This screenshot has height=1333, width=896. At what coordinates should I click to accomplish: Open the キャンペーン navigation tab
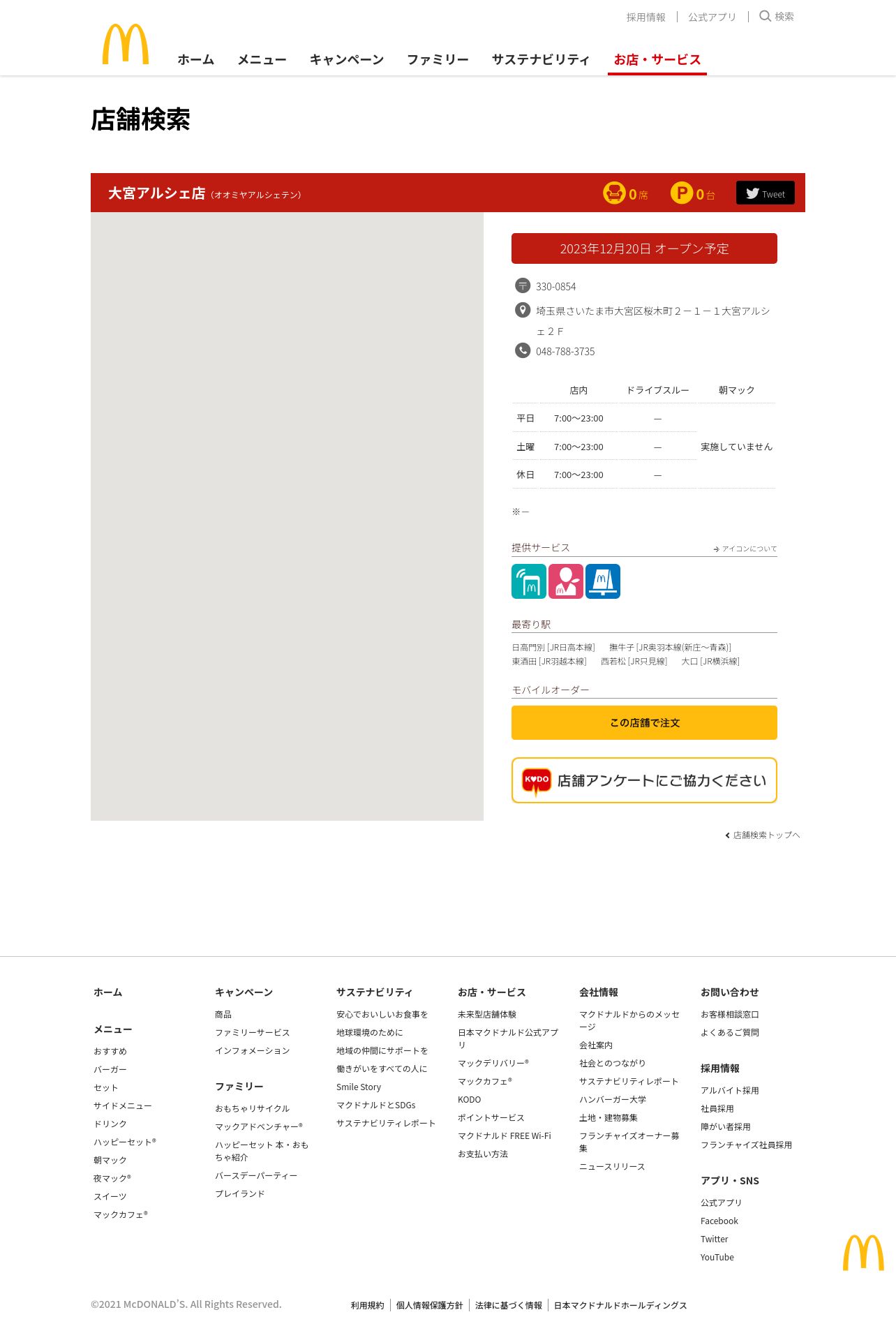click(347, 60)
